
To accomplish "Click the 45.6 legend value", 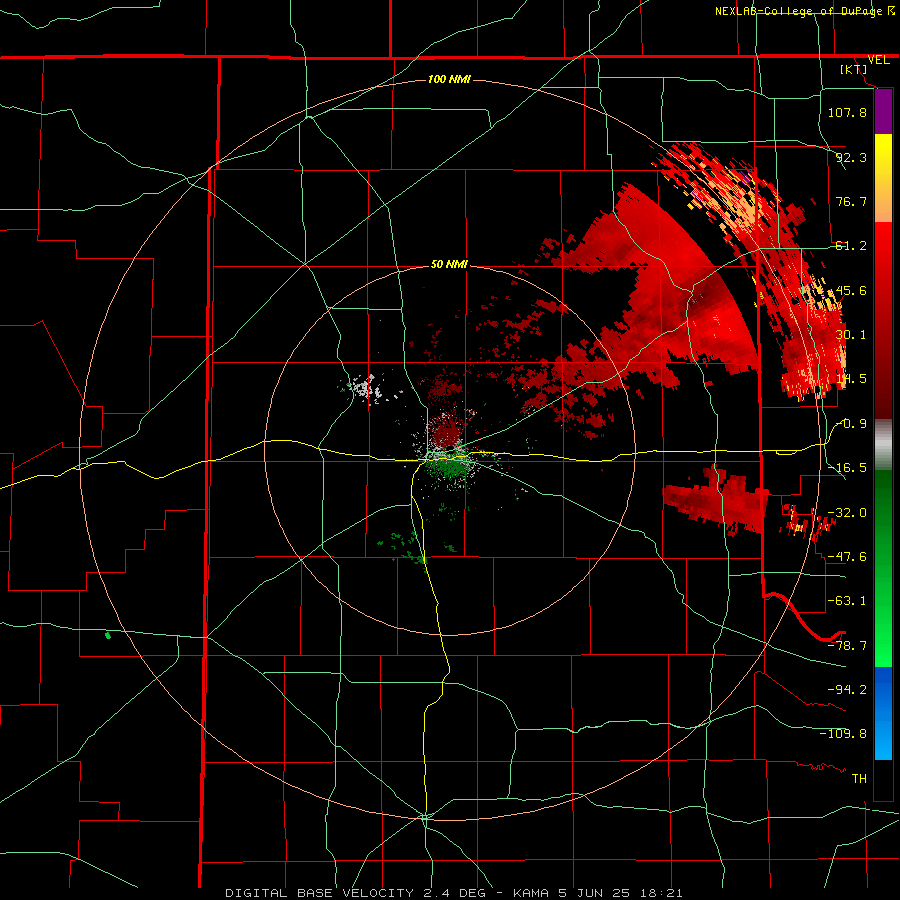I will tap(851, 290).
